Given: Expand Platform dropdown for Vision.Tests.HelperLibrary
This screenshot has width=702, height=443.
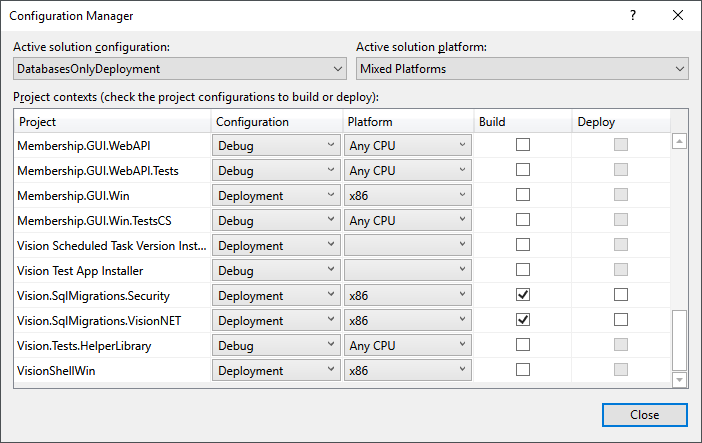Looking at the screenshot, I should (407, 345).
